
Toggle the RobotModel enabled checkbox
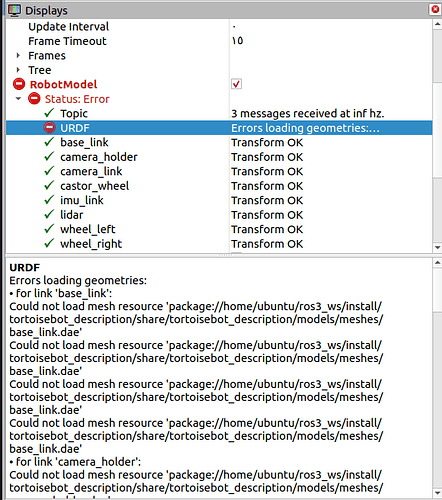tap(236, 84)
